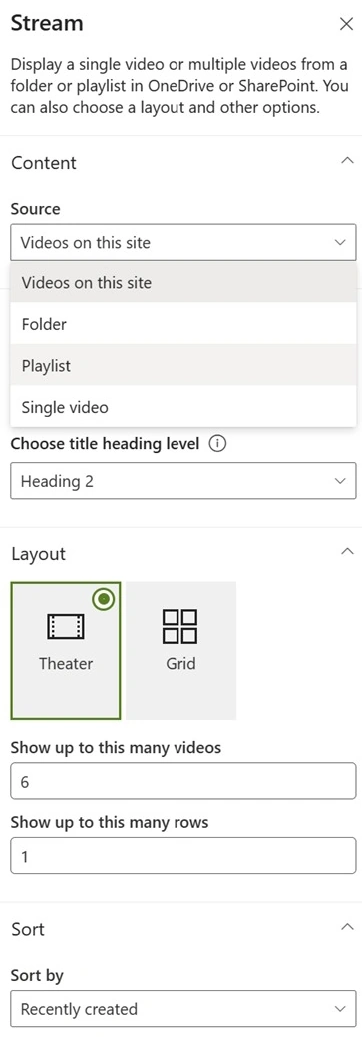The height and width of the screenshot is (1037, 362).
Task: Open the Source dropdown
Action: 183,242
